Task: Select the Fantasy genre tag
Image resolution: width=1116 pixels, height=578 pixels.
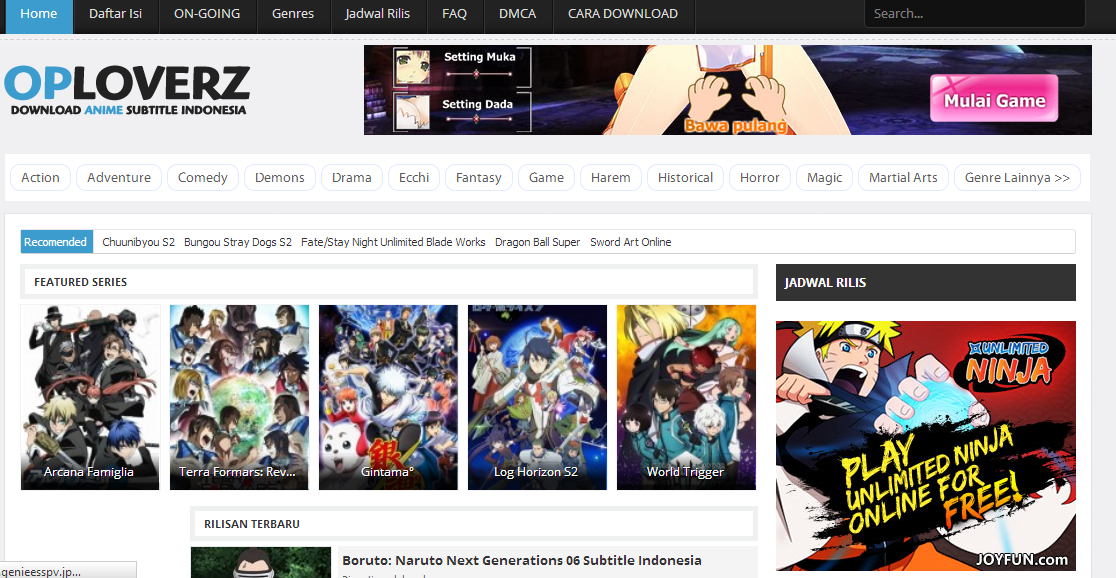Action: [x=479, y=178]
